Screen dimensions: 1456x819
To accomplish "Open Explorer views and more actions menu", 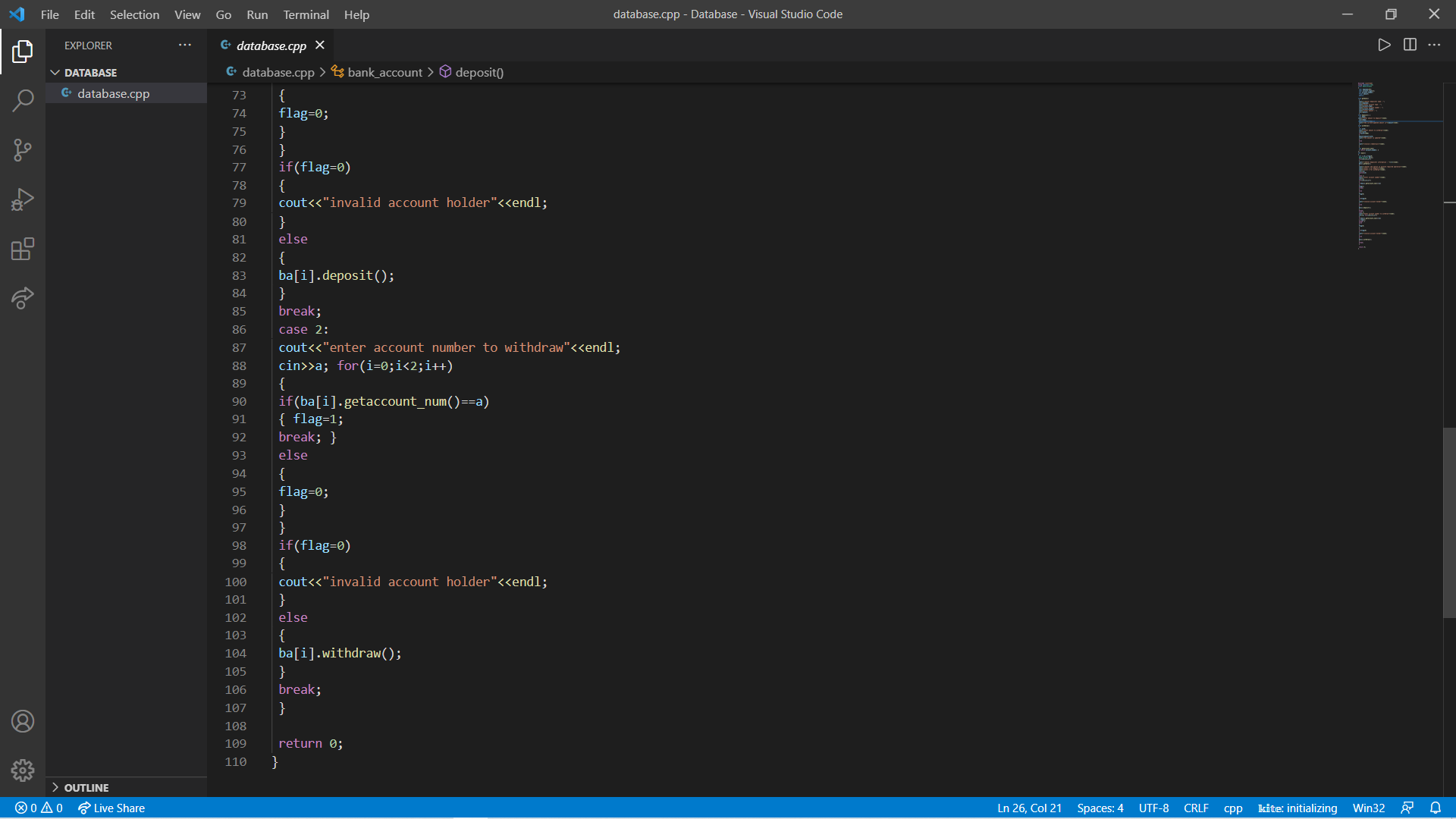I will (185, 45).
